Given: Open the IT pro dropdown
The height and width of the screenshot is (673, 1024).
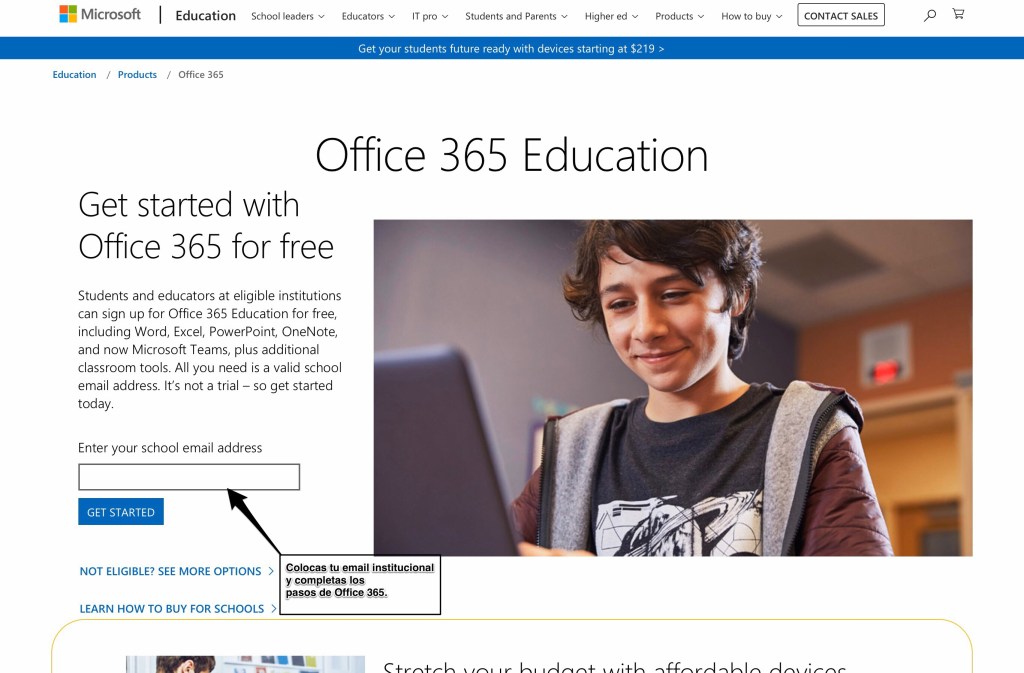Looking at the screenshot, I should point(430,16).
